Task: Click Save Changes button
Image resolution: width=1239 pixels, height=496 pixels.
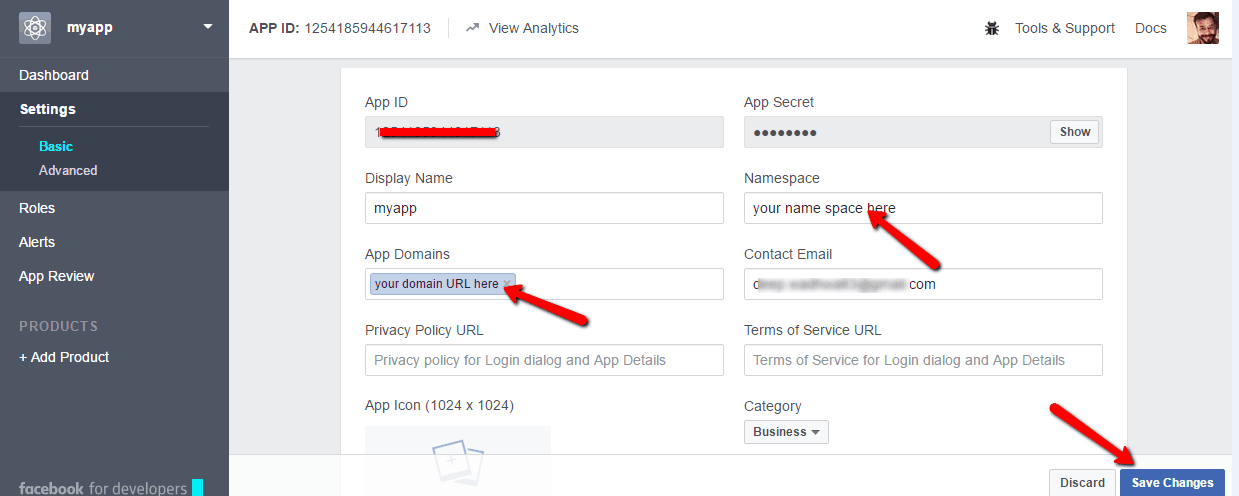Action: 1172,482
